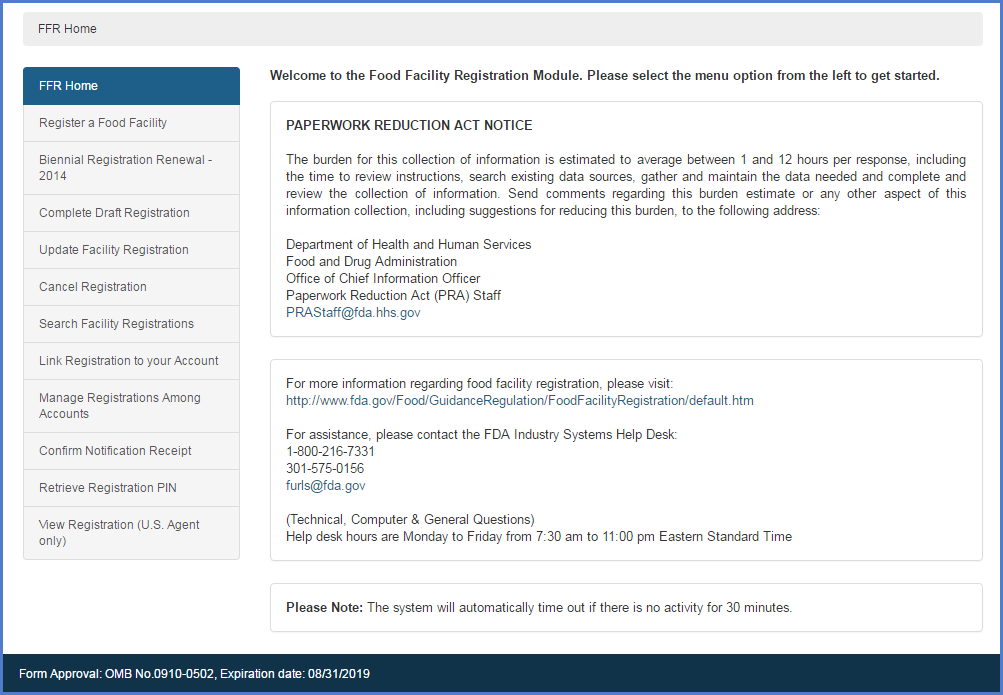Open Register a Food Facility
This screenshot has width=1003, height=695.
[103, 123]
